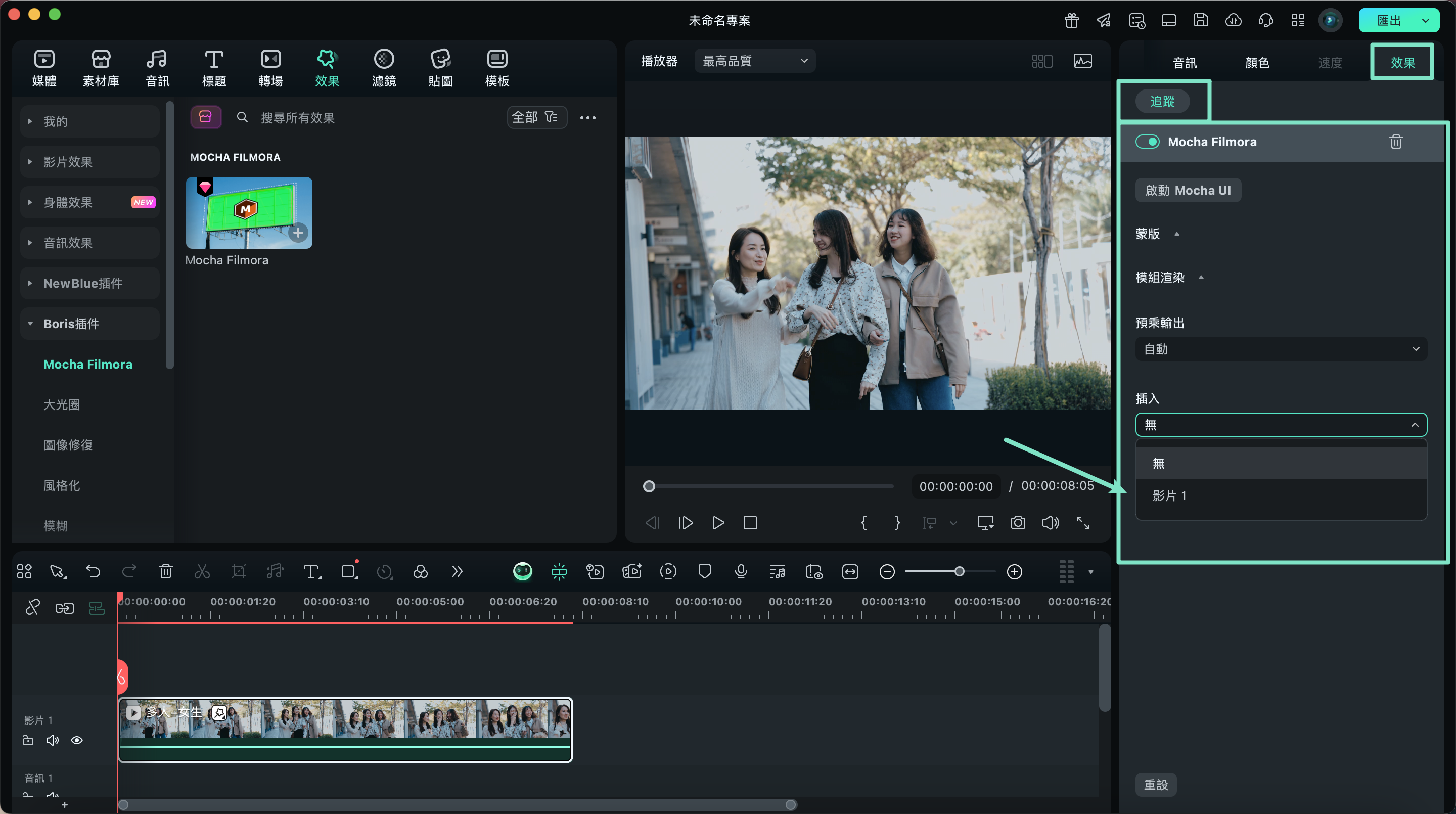Toggle the magnetic snap icon in timeline toolbar
Viewport: 1456px width, 814px height.
click(559, 571)
